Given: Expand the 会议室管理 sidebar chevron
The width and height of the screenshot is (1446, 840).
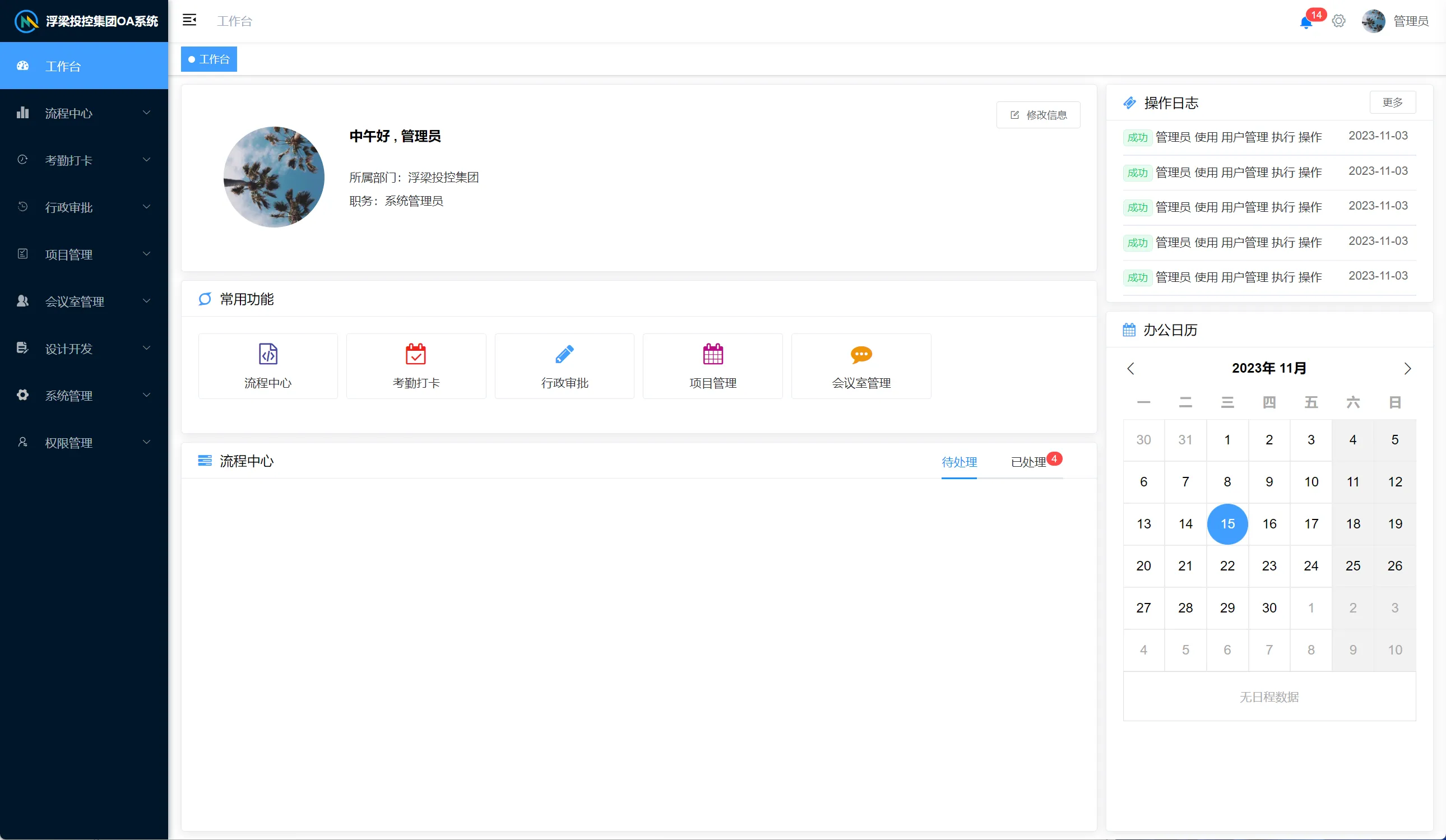Looking at the screenshot, I should coord(146,301).
